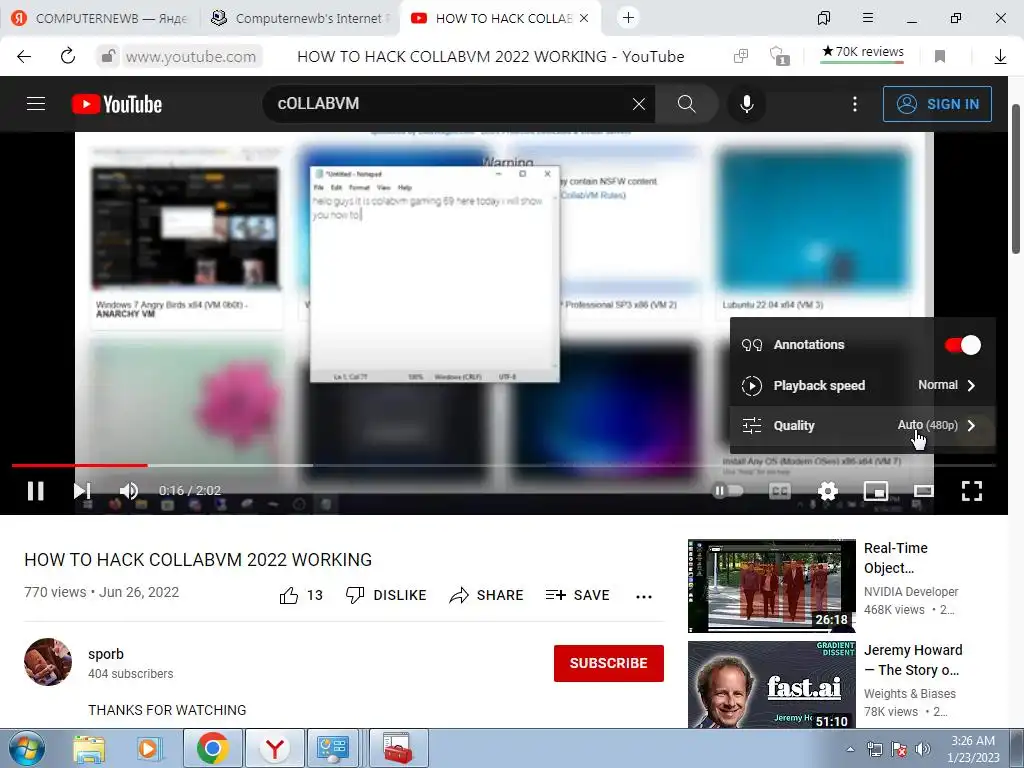Click the DISLIKE button

[386, 595]
